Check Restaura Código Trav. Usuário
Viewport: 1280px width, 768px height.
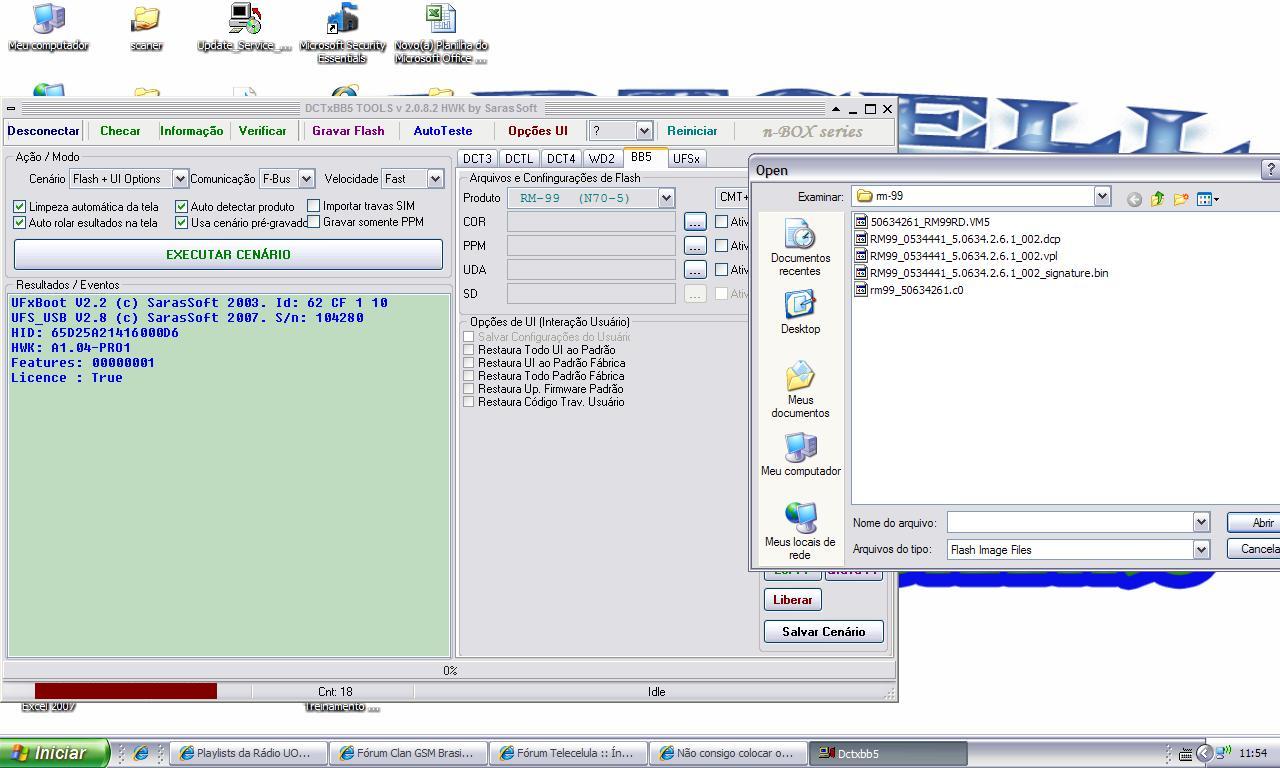468,402
